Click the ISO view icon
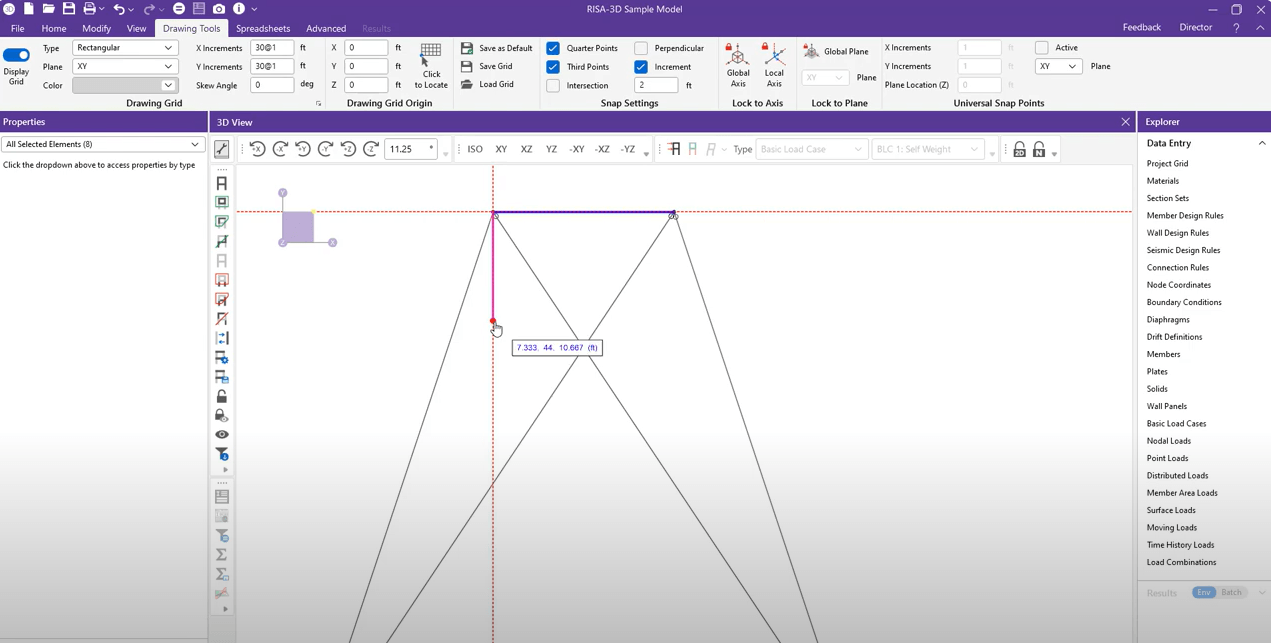 [474, 149]
